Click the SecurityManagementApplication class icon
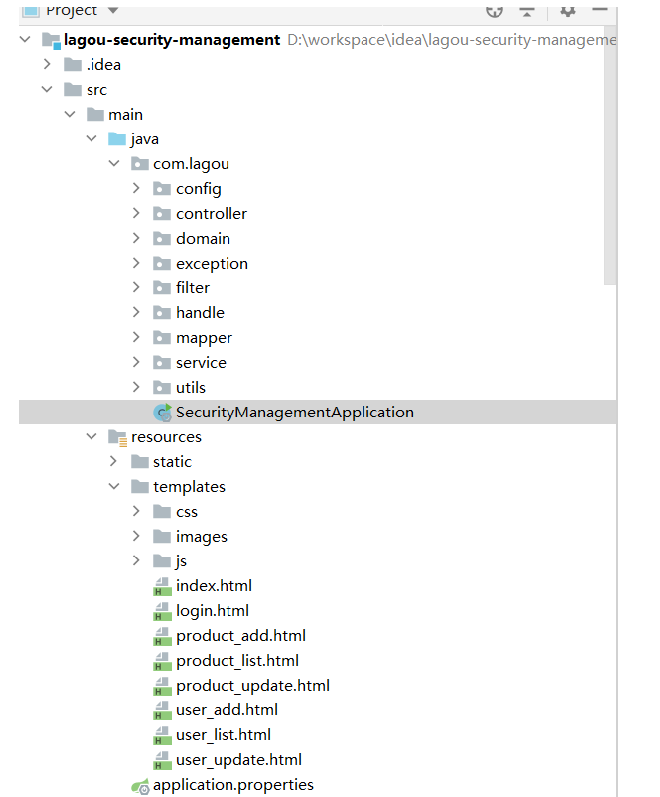The width and height of the screenshot is (660, 797). click(163, 412)
